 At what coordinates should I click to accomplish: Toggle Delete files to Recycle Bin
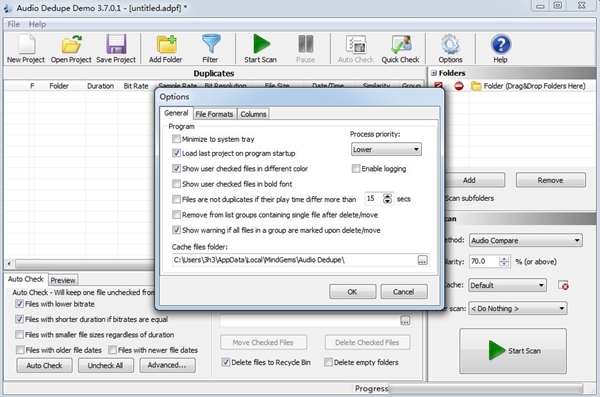coord(226,362)
